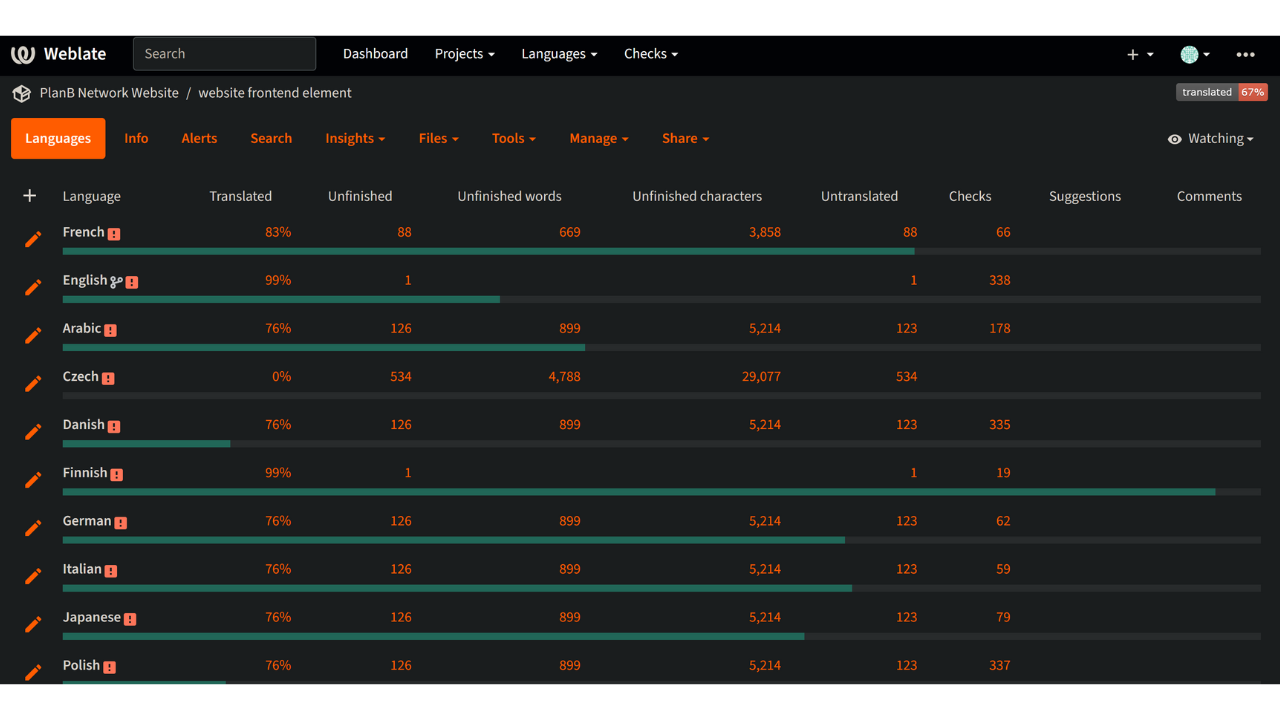Open the three-dots more menu in navbar
1280x720 pixels.
(x=1245, y=54)
